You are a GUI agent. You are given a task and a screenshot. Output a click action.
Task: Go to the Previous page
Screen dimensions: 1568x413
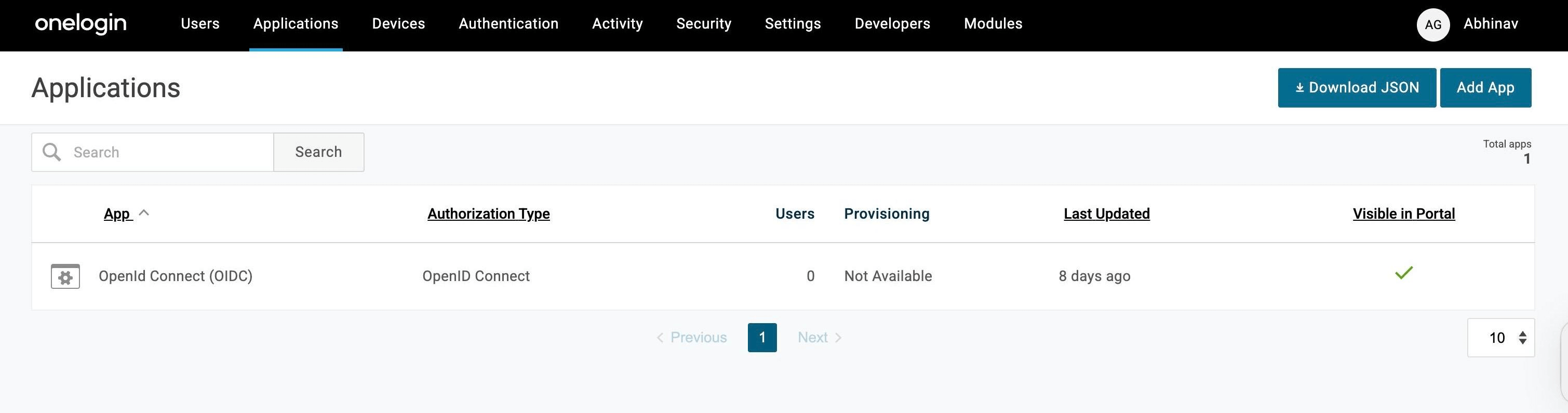point(691,338)
